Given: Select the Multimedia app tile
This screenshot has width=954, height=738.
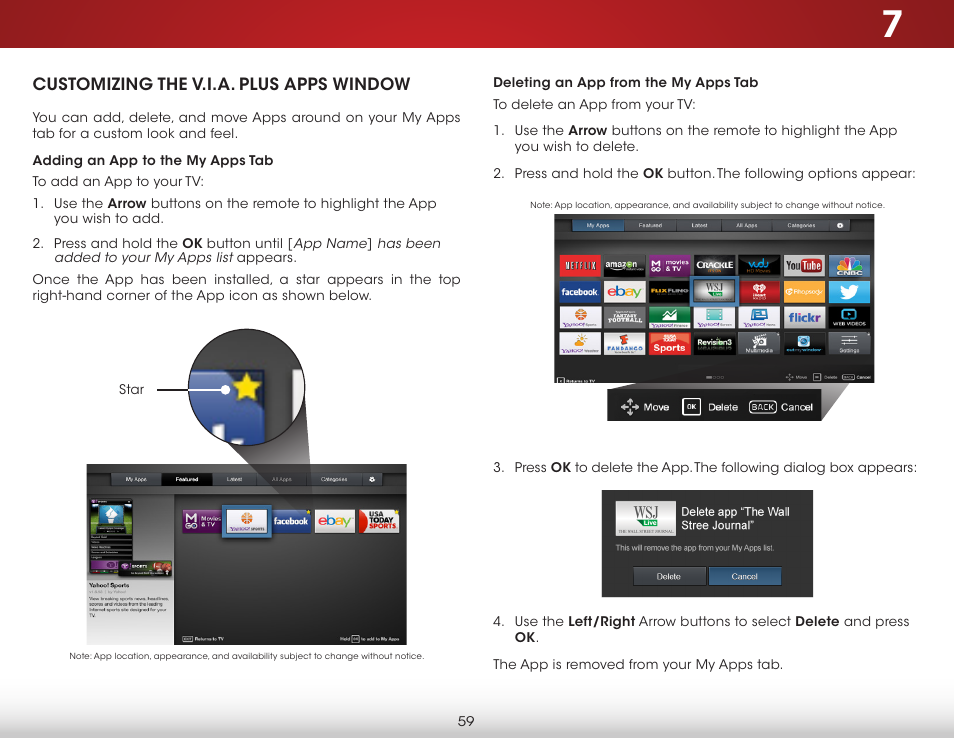Looking at the screenshot, I should 759,343.
